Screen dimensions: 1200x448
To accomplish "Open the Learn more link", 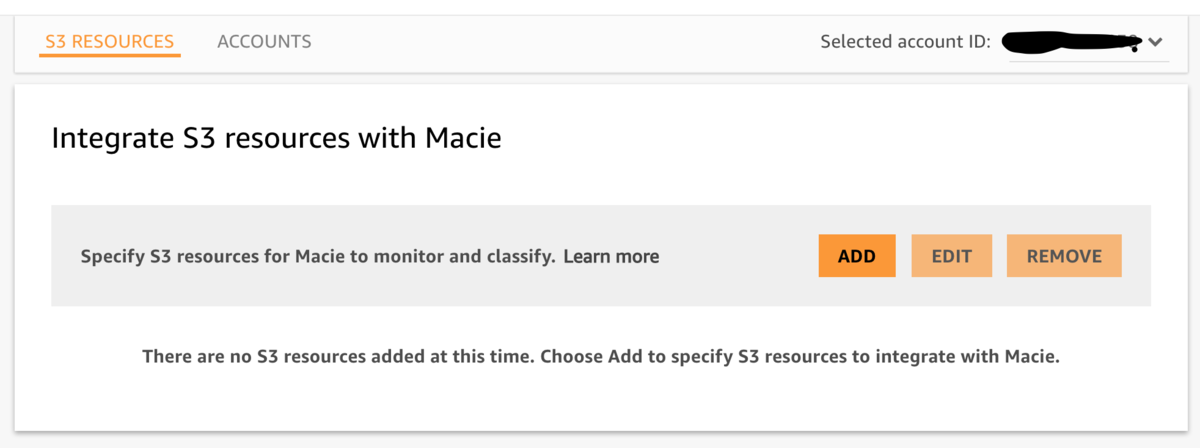I will tap(611, 256).
